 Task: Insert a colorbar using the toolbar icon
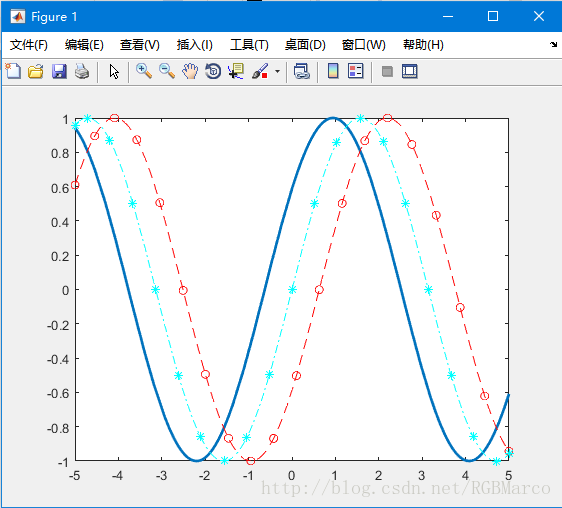point(333,71)
